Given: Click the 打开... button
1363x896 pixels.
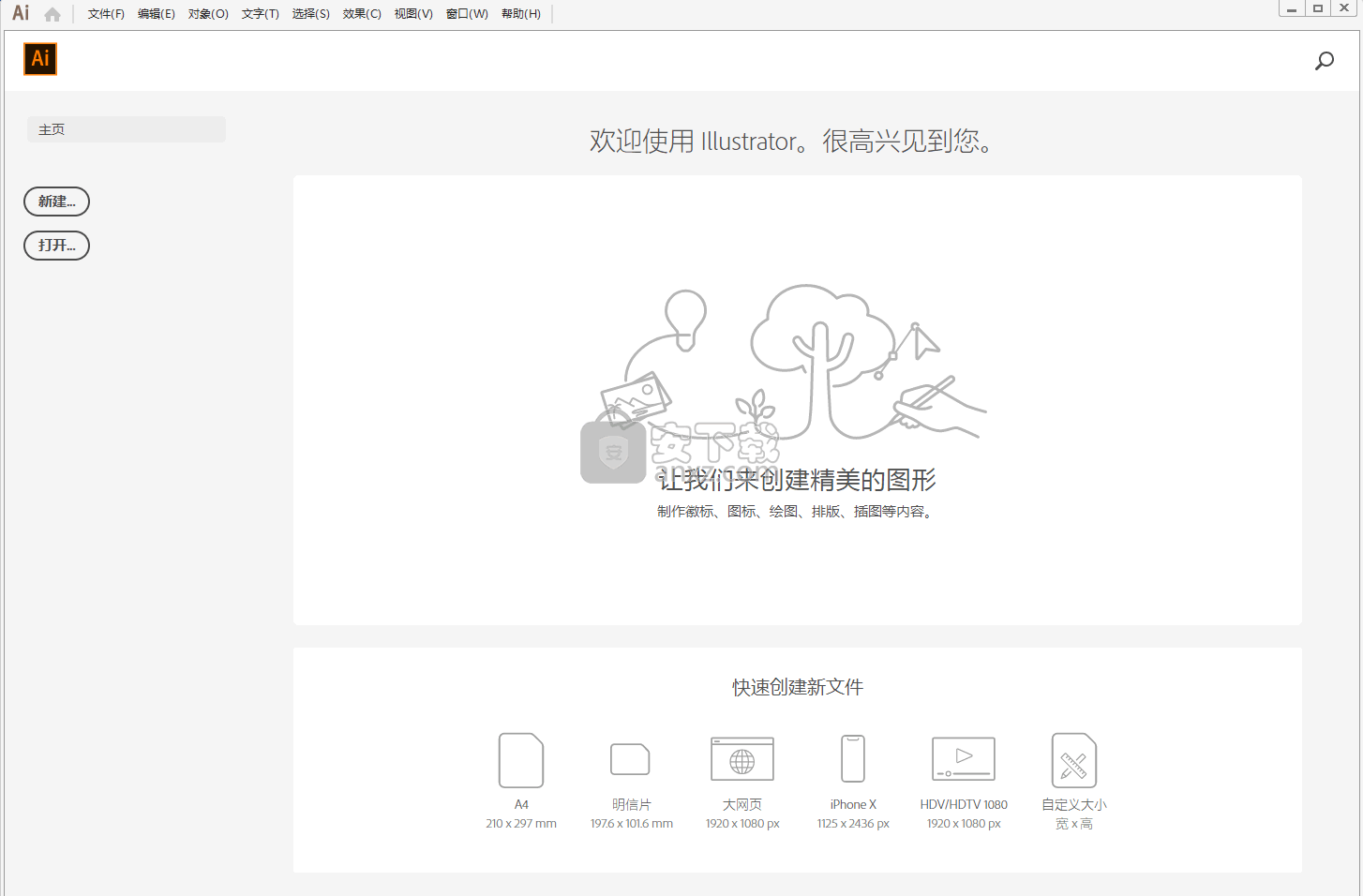Looking at the screenshot, I should point(56,246).
